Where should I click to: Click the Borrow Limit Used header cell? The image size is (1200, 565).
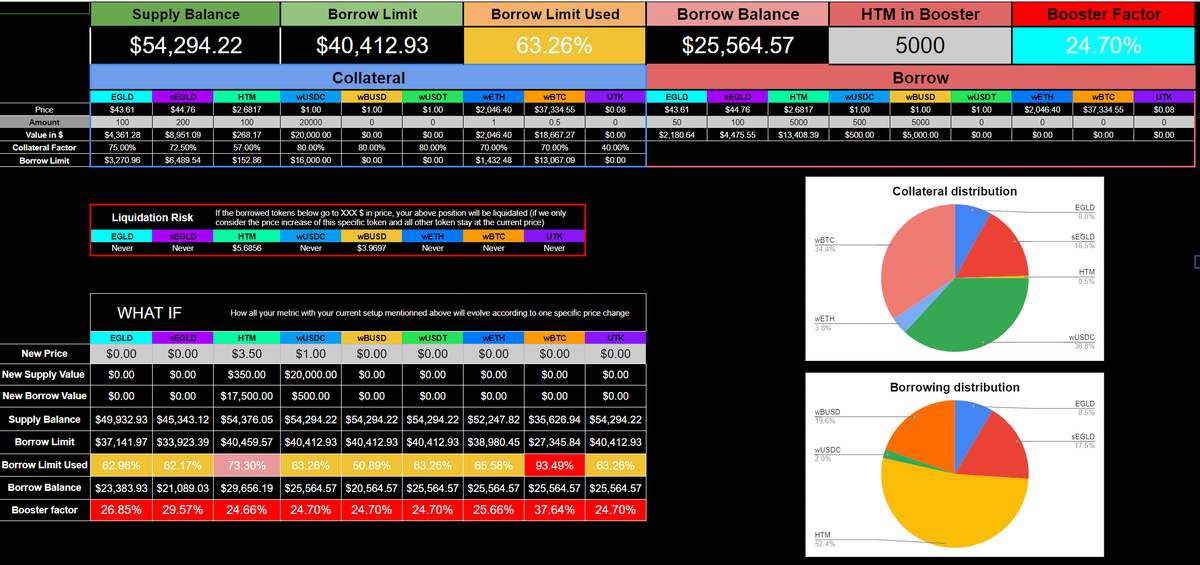click(555, 14)
